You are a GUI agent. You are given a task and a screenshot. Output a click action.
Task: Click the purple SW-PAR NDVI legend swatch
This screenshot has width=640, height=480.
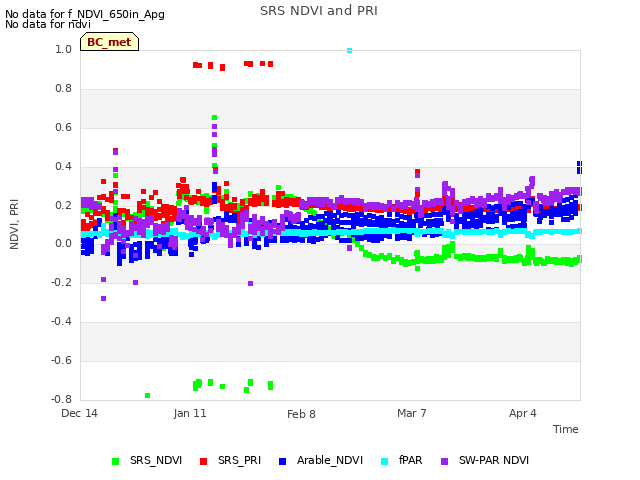click(445, 461)
